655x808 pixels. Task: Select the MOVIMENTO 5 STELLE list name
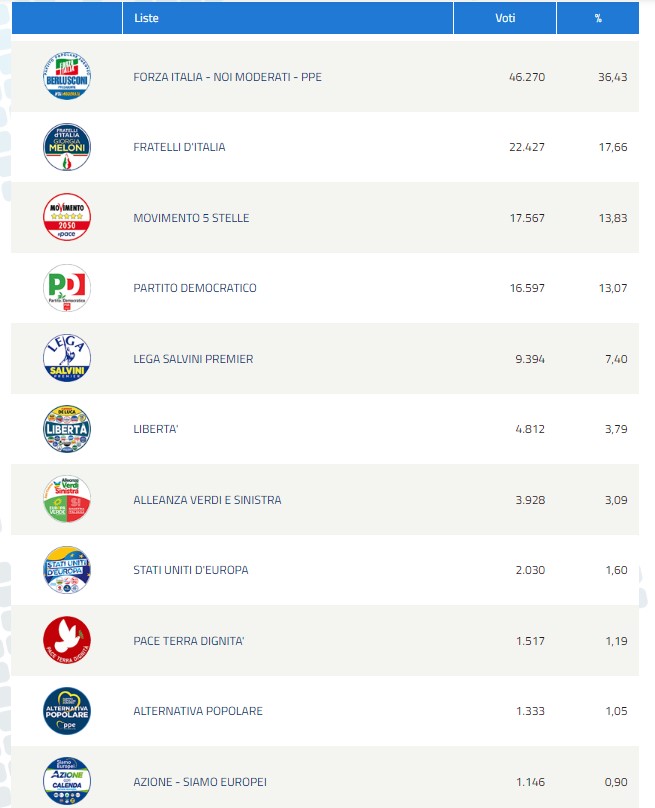pyautogui.click(x=191, y=218)
